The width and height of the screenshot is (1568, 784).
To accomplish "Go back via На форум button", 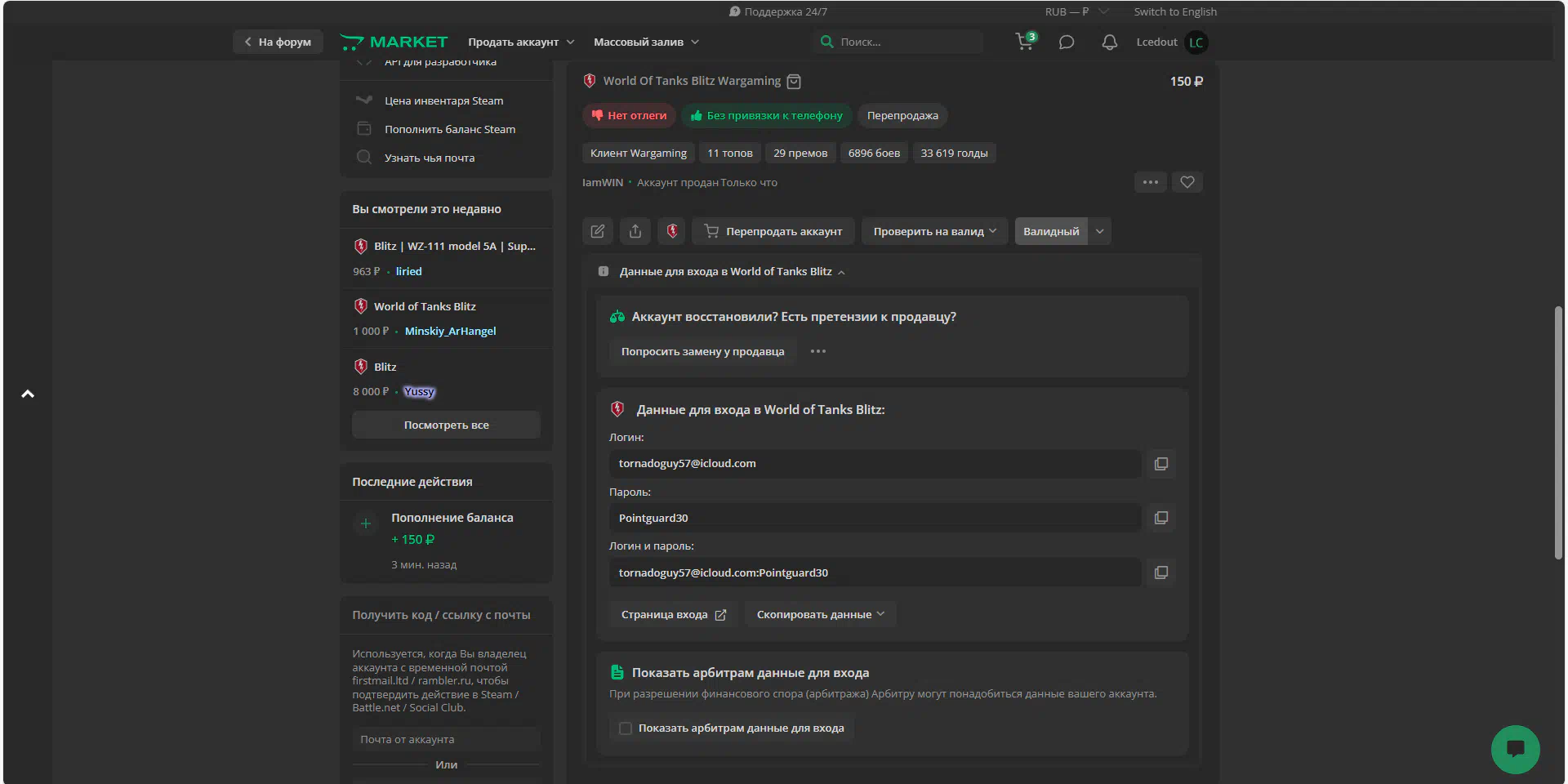I will pos(278,42).
